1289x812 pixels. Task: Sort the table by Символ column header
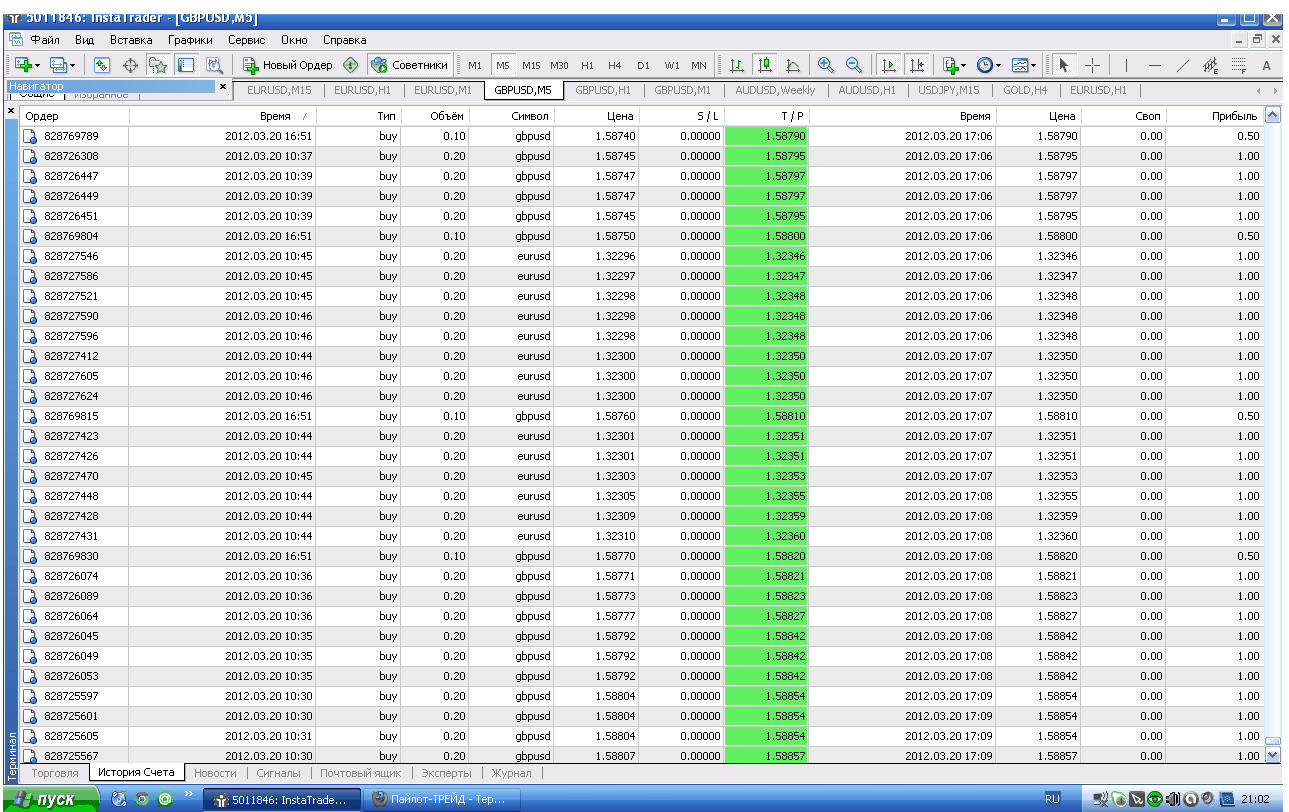point(512,116)
